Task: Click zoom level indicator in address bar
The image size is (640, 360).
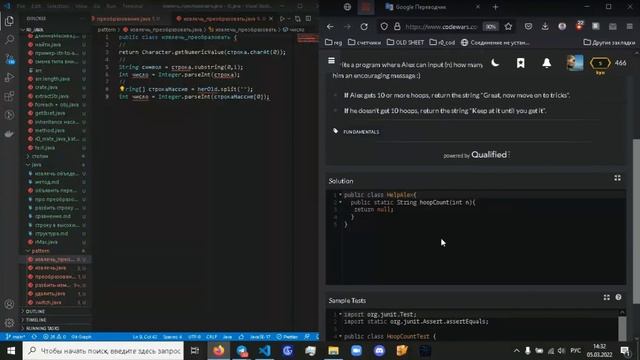Action: (490, 27)
